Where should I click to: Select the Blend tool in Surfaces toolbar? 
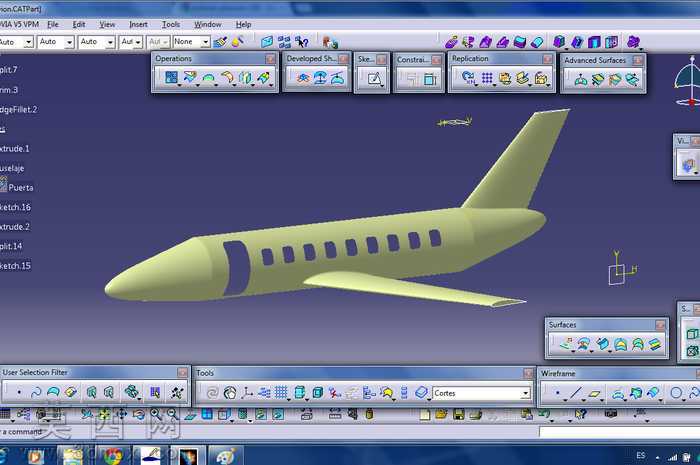point(655,344)
